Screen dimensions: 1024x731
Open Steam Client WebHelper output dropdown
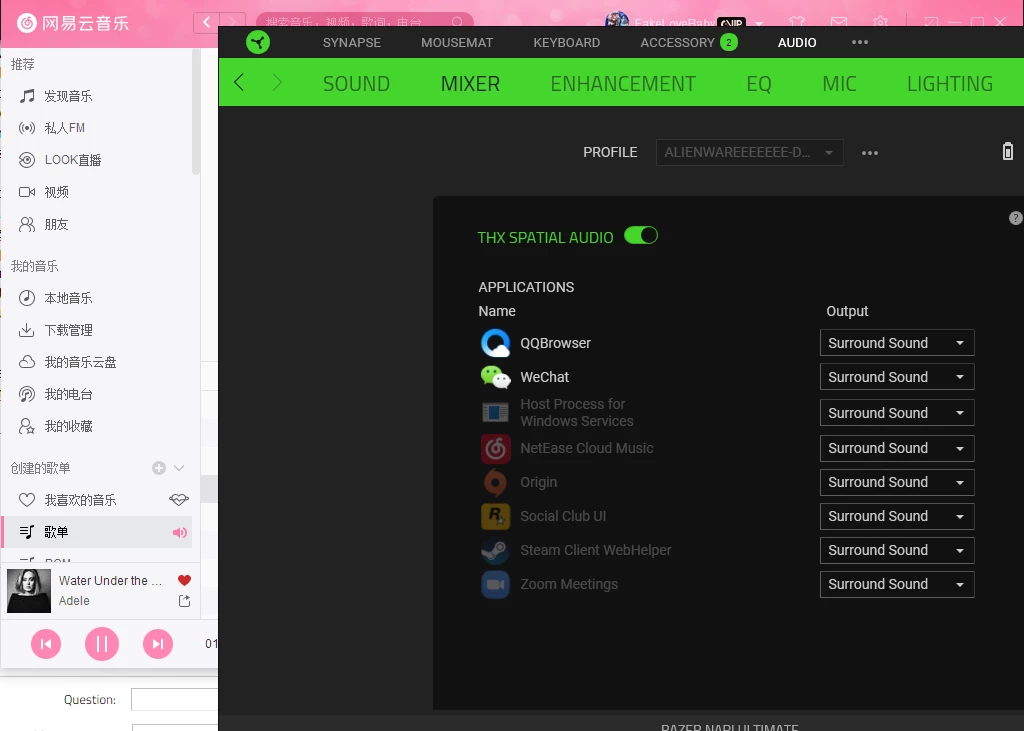point(897,550)
